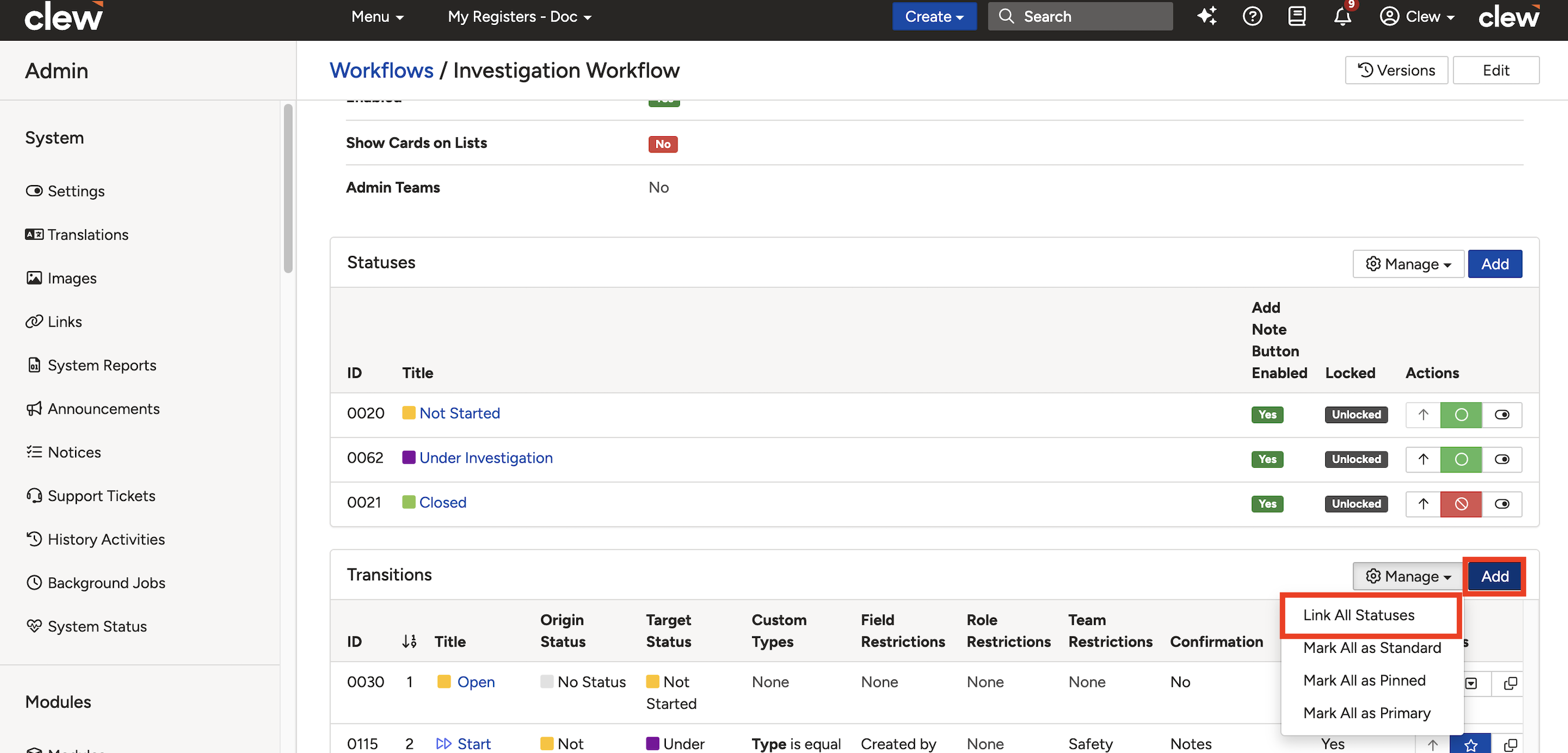Click the clew logo at top right
1568x753 pixels.
pos(1509,16)
